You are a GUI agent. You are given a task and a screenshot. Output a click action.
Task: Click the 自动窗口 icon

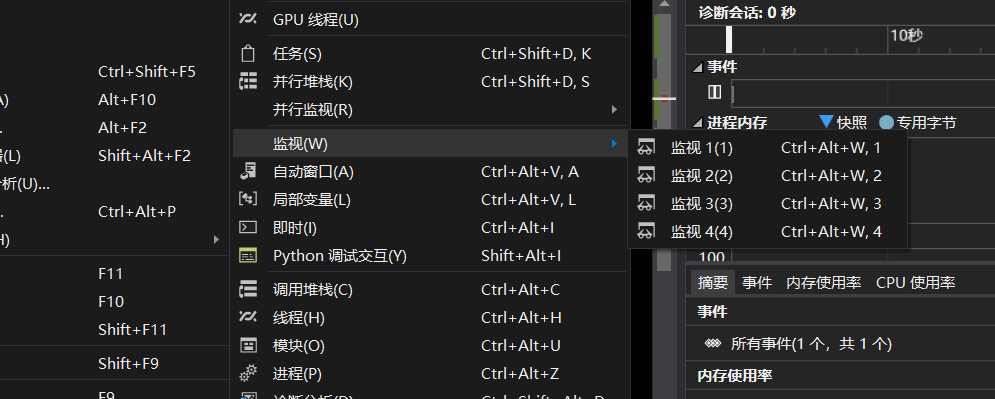[247, 171]
